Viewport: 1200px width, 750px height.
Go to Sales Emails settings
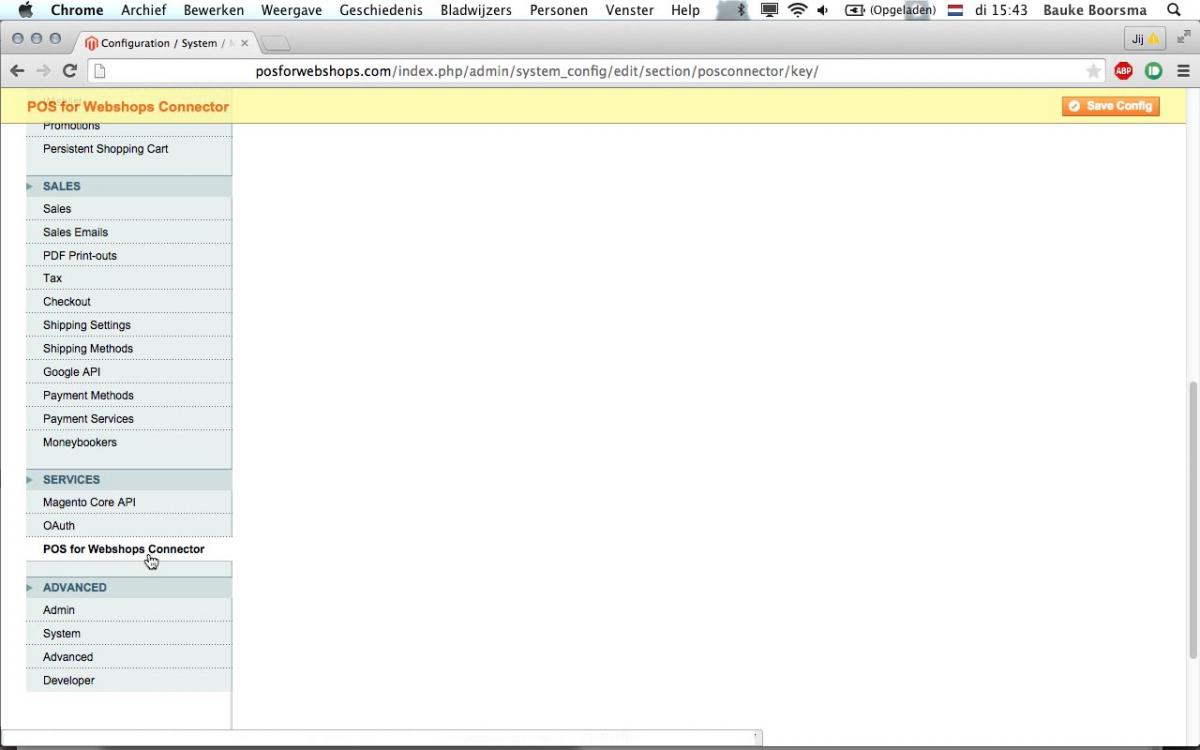pyautogui.click(x=76, y=232)
